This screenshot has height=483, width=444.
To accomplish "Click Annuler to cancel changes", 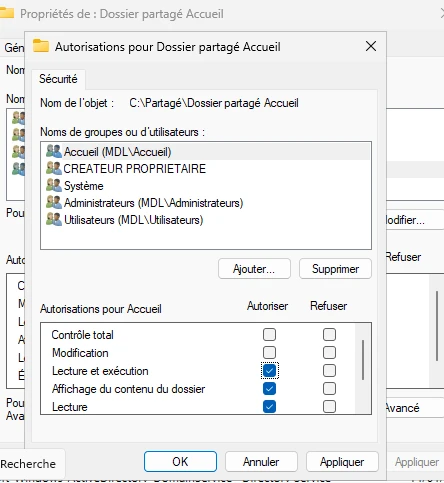I will click(x=261, y=462).
